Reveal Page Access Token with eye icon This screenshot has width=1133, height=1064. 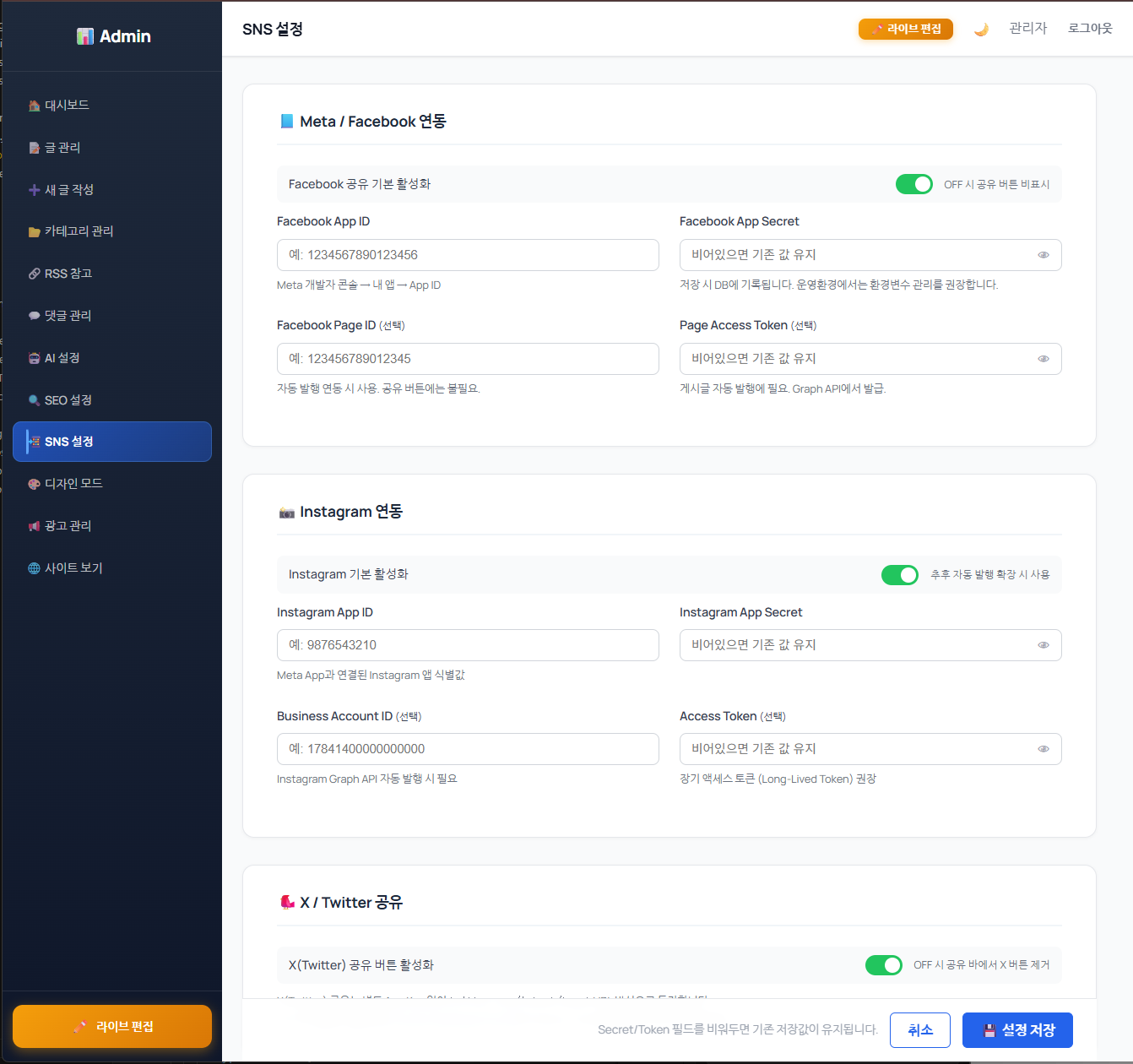coord(1044,359)
